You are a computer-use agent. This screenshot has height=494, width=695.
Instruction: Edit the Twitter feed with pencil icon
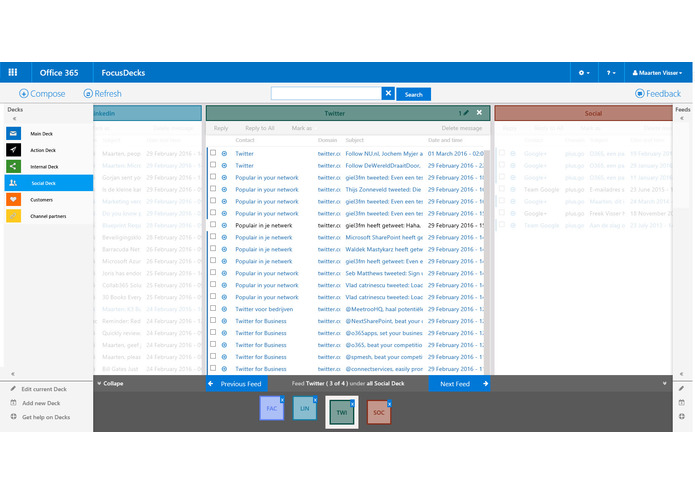pos(466,113)
